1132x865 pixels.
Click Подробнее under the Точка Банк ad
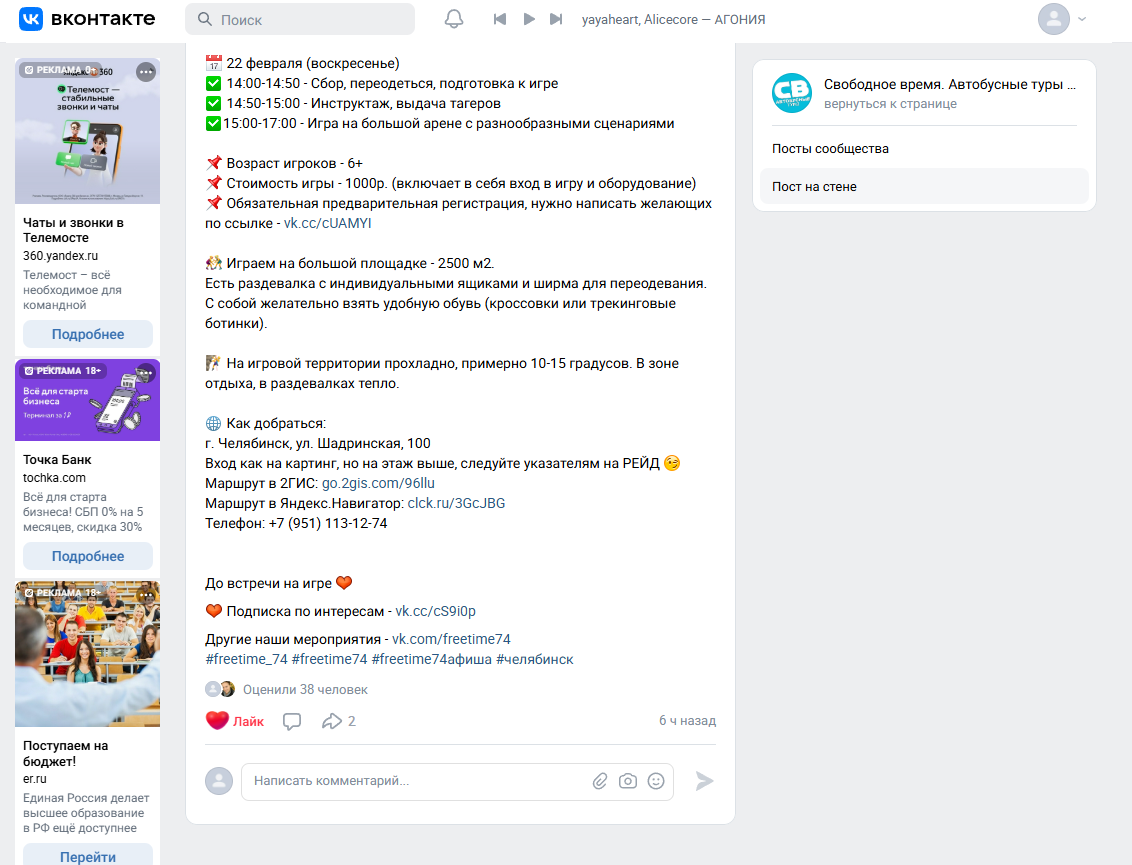pos(88,556)
